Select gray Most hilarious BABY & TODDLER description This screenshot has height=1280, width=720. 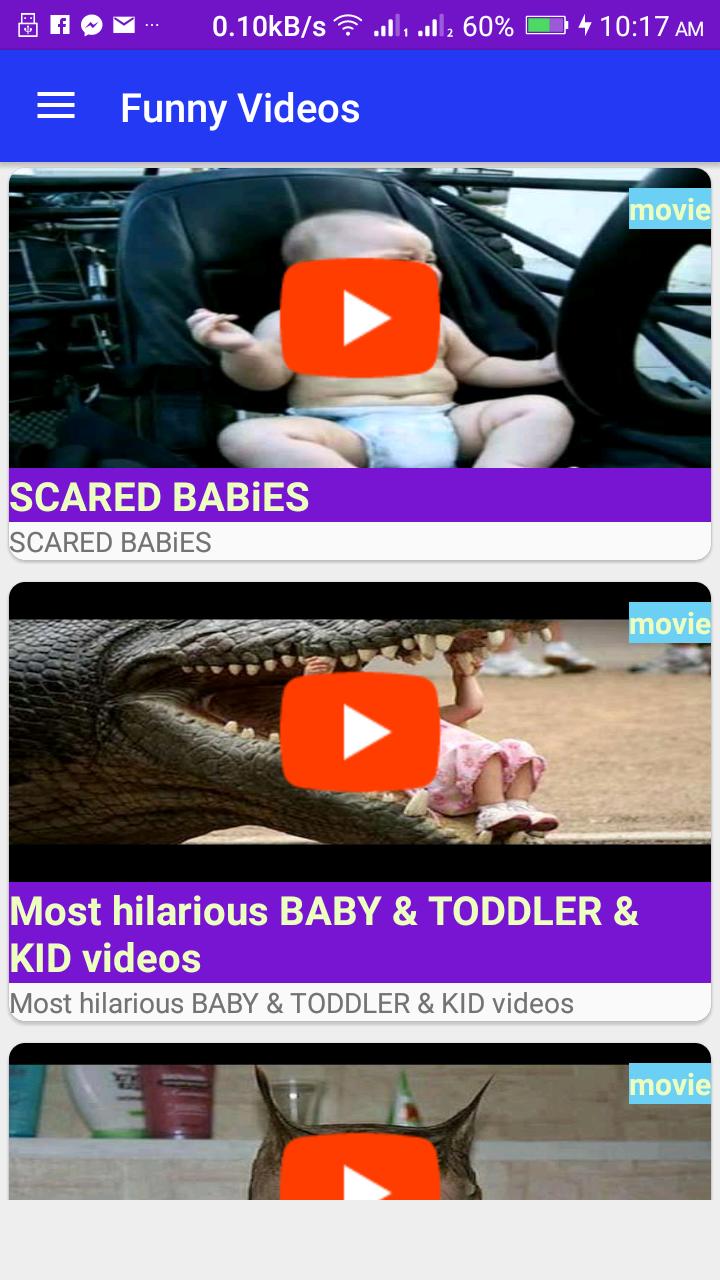pyautogui.click(x=292, y=1003)
